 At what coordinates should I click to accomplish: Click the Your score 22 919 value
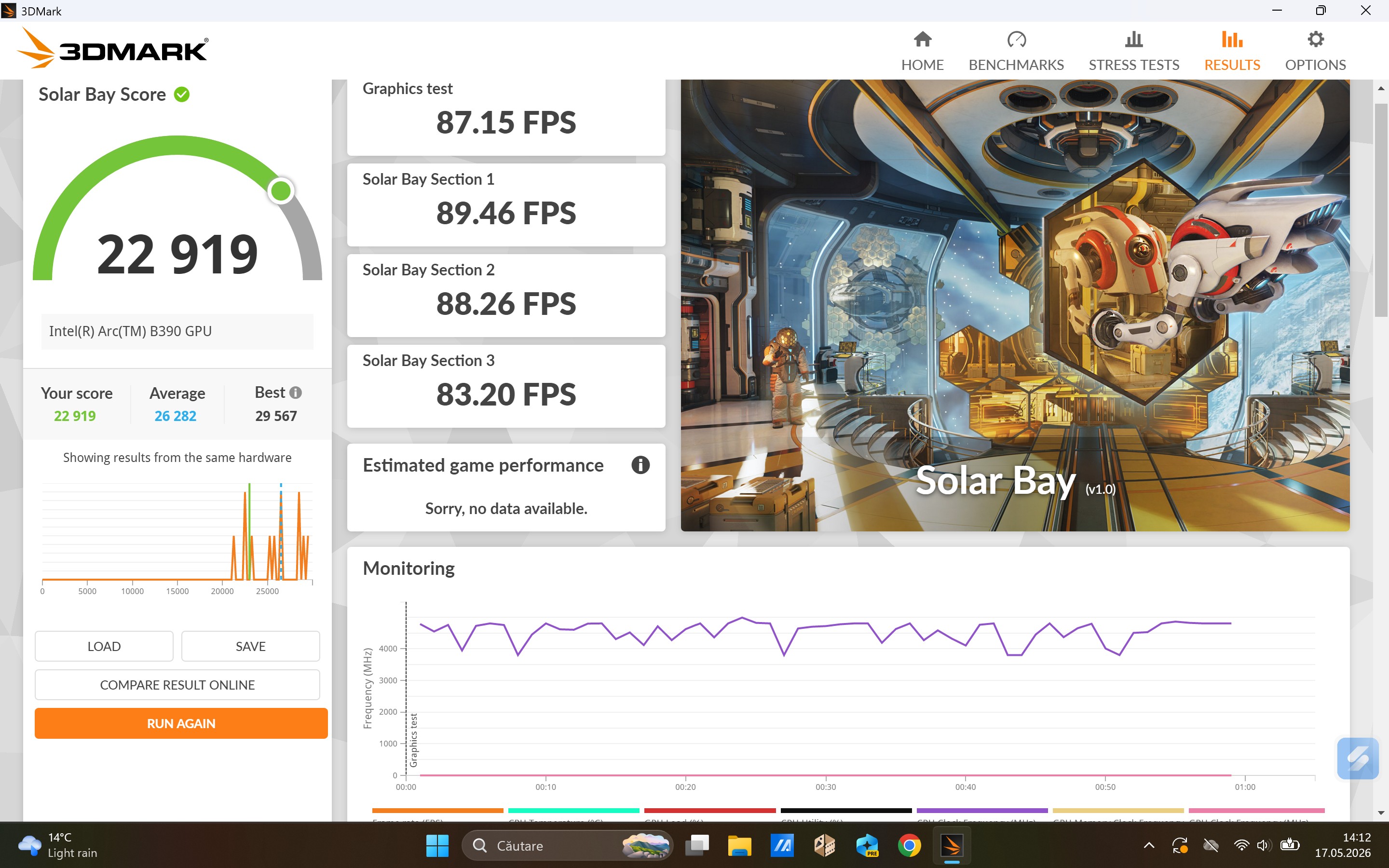tap(75, 416)
